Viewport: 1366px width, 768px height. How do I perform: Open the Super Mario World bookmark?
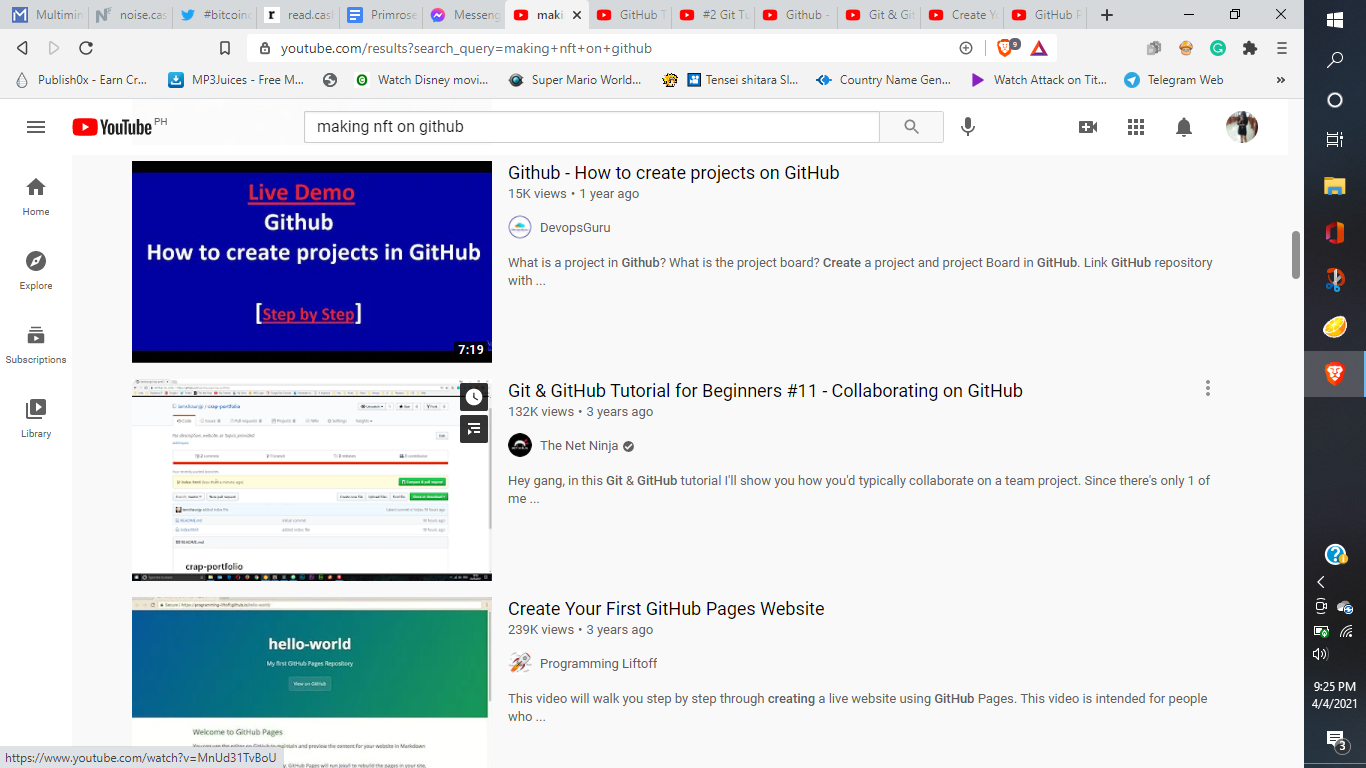(575, 80)
